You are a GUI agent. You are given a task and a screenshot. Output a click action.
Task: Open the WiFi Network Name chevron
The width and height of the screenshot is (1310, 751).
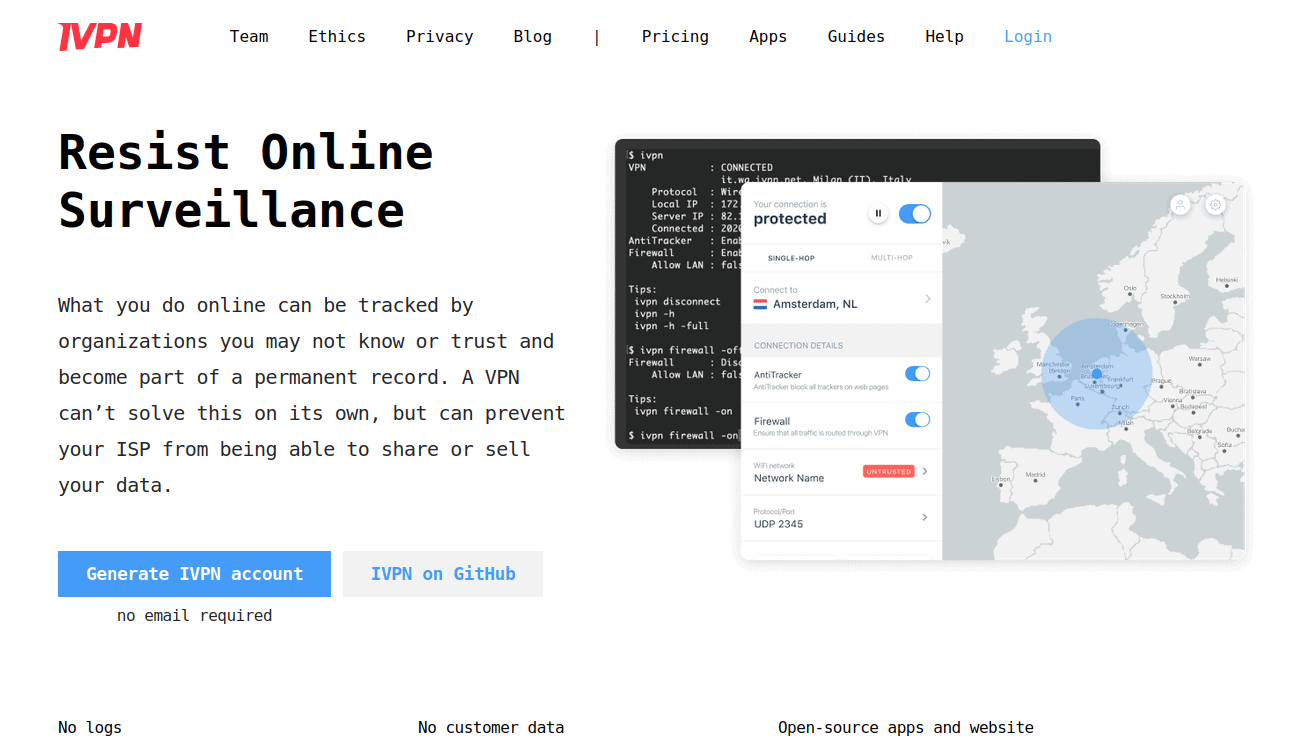tap(924, 471)
